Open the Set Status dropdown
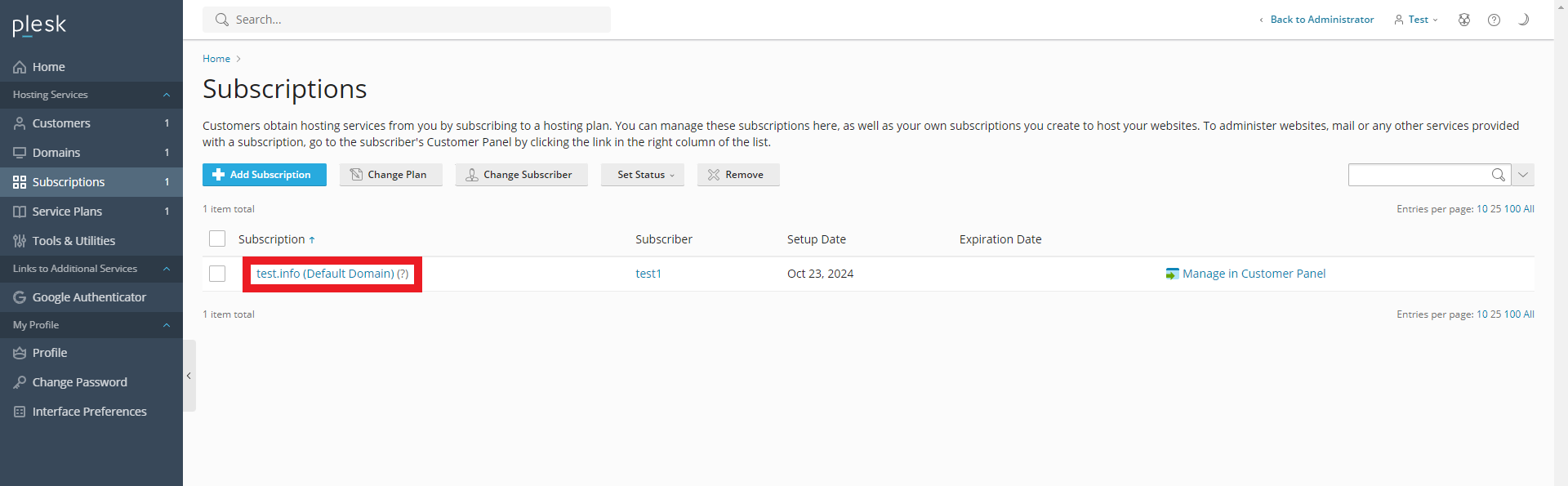1568x486 pixels. (x=644, y=175)
